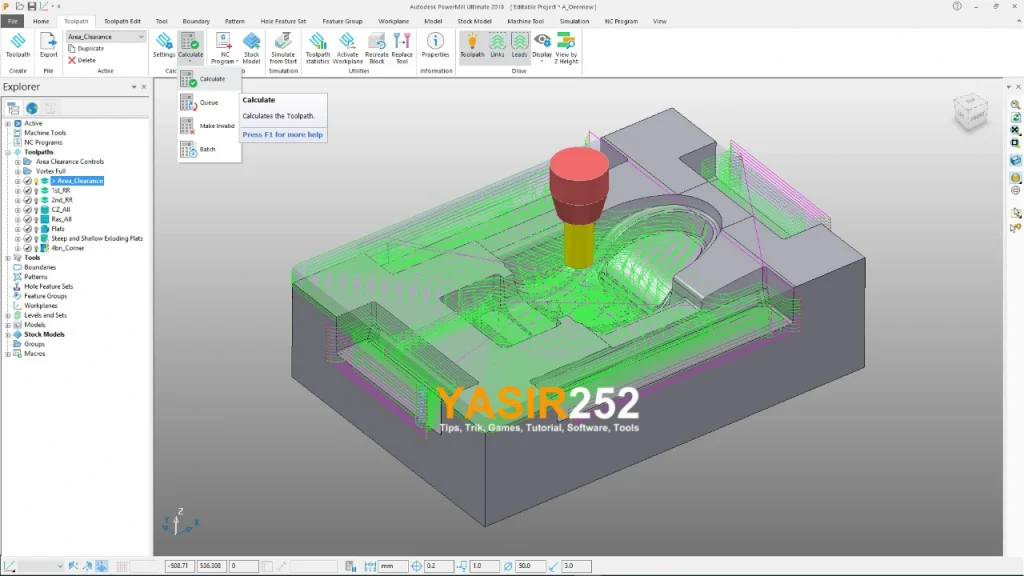Open the Explorer panel options arrow

(x=134, y=87)
